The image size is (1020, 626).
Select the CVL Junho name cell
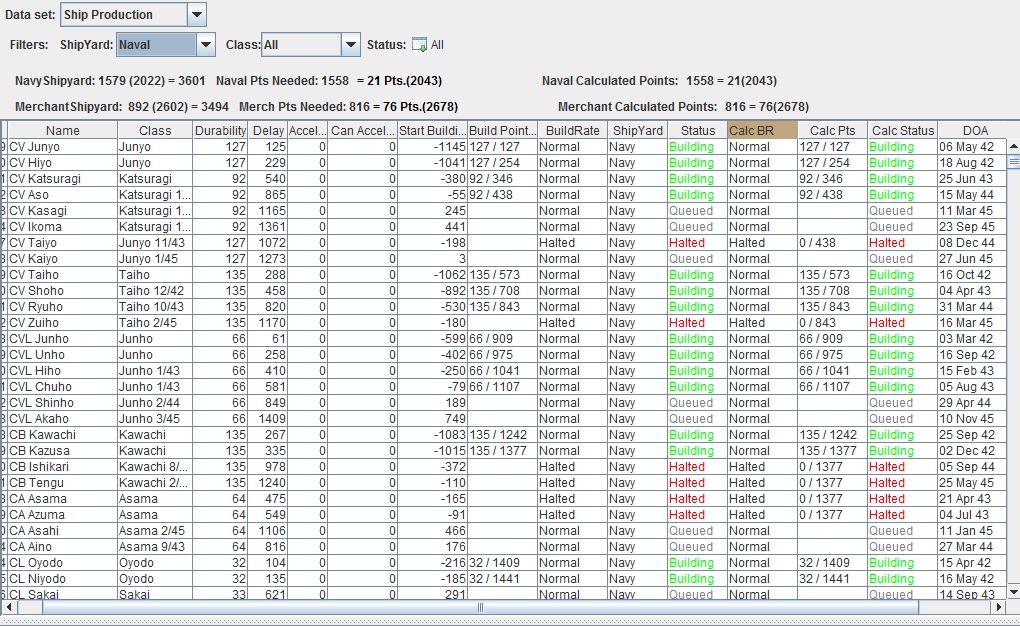(x=62, y=339)
